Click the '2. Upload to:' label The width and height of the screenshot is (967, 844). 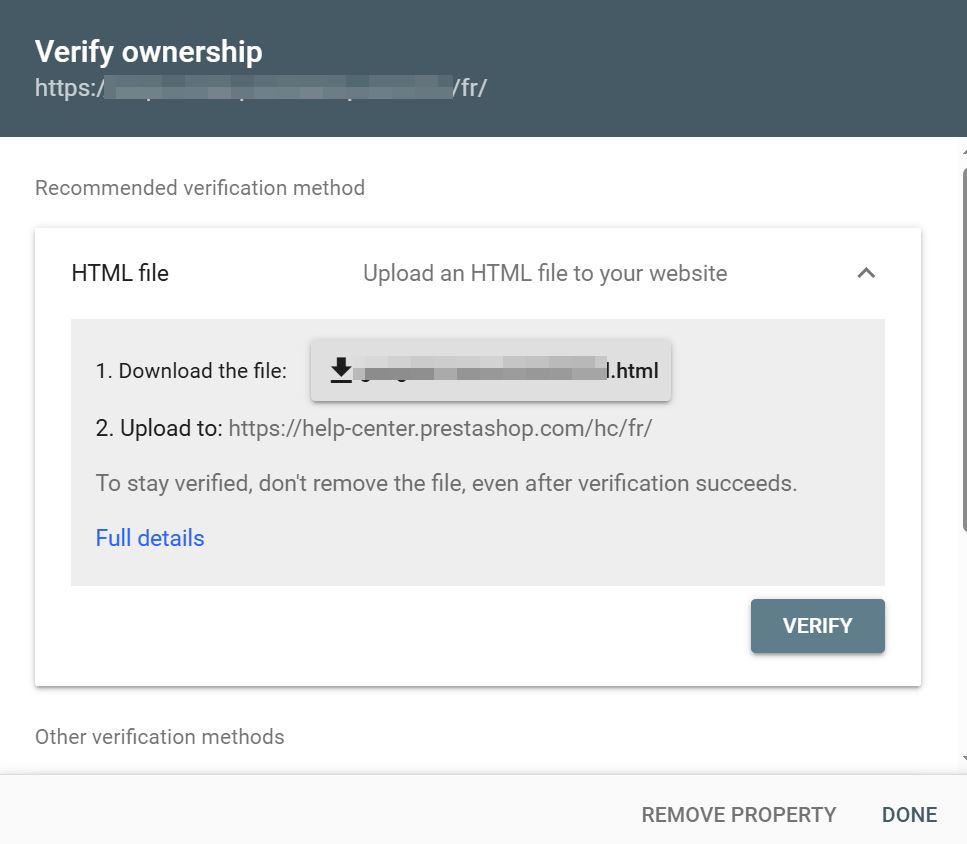tap(159, 429)
